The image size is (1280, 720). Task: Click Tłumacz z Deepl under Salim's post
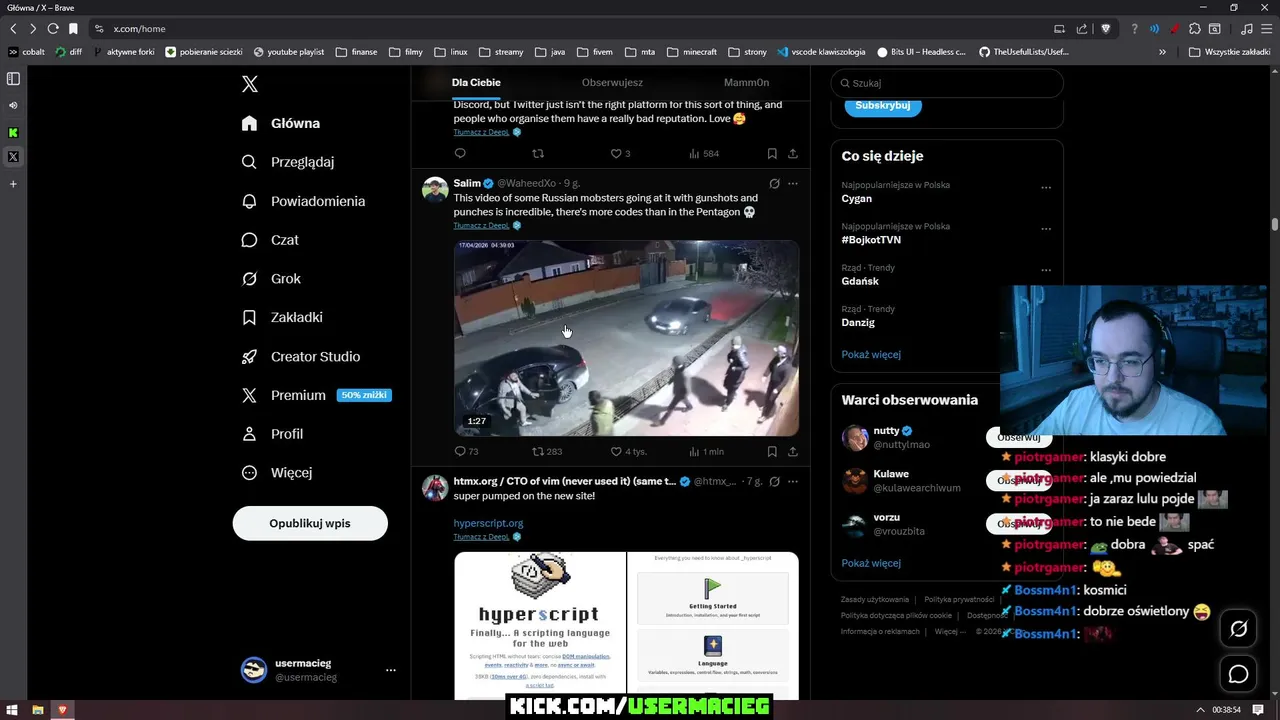(x=481, y=226)
